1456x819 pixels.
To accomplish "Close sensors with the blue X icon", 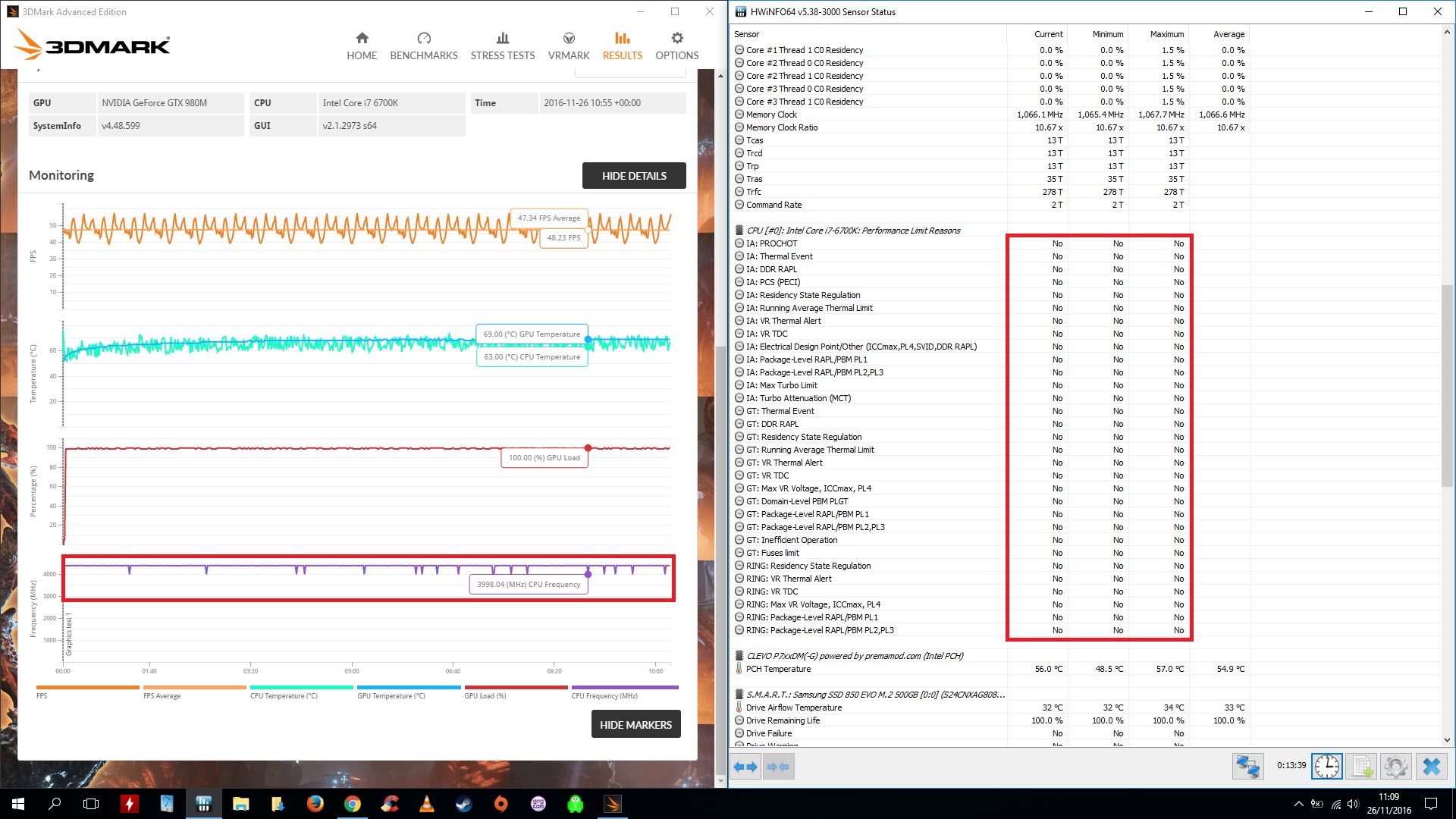I will [x=1431, y=767].
